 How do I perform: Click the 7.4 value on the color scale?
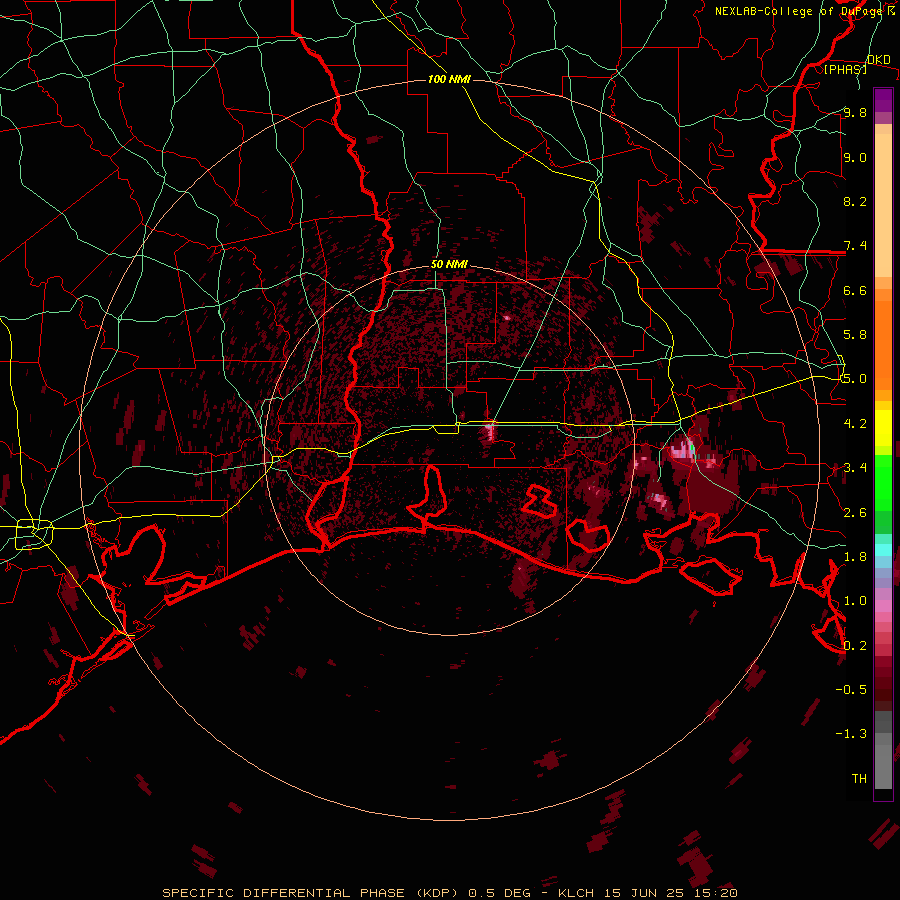coord(855,246)
